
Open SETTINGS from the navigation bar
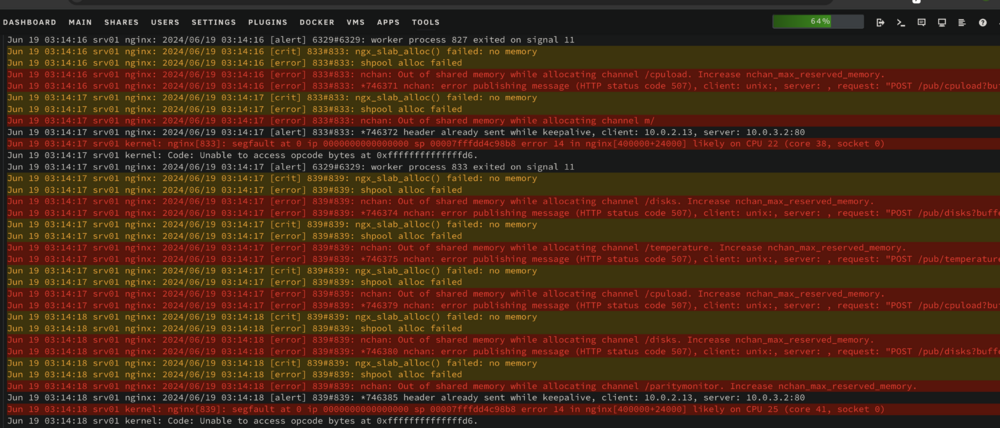tap(214, 22)
